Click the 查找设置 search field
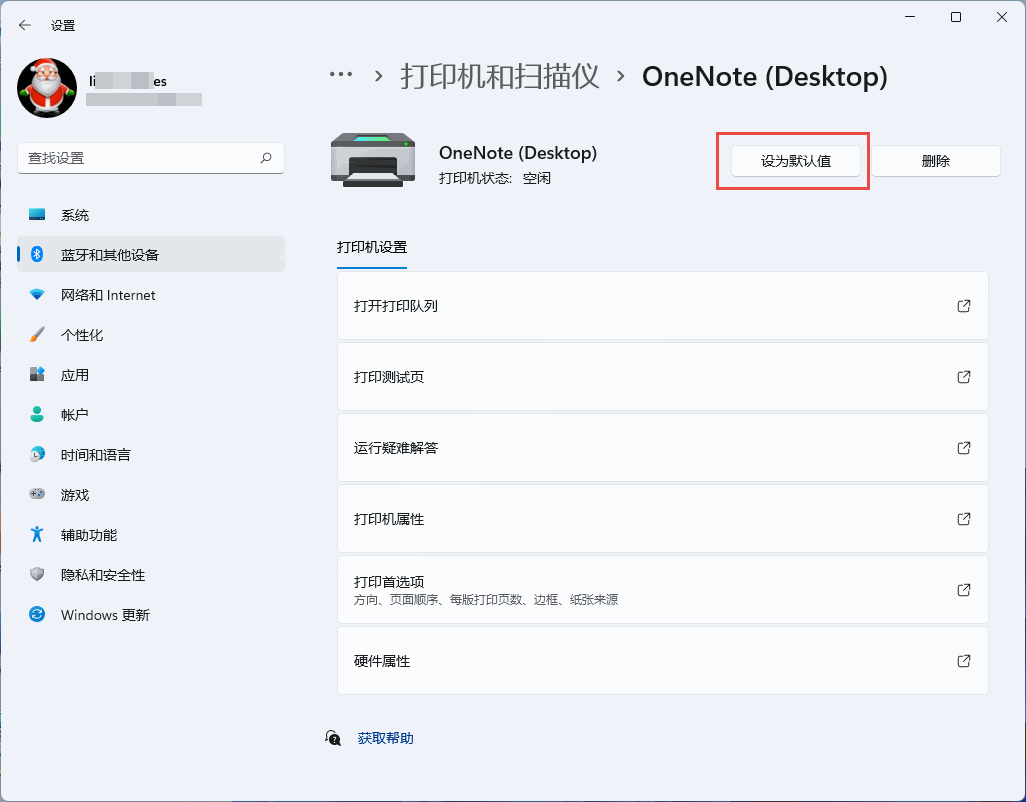 coord(151,158)
